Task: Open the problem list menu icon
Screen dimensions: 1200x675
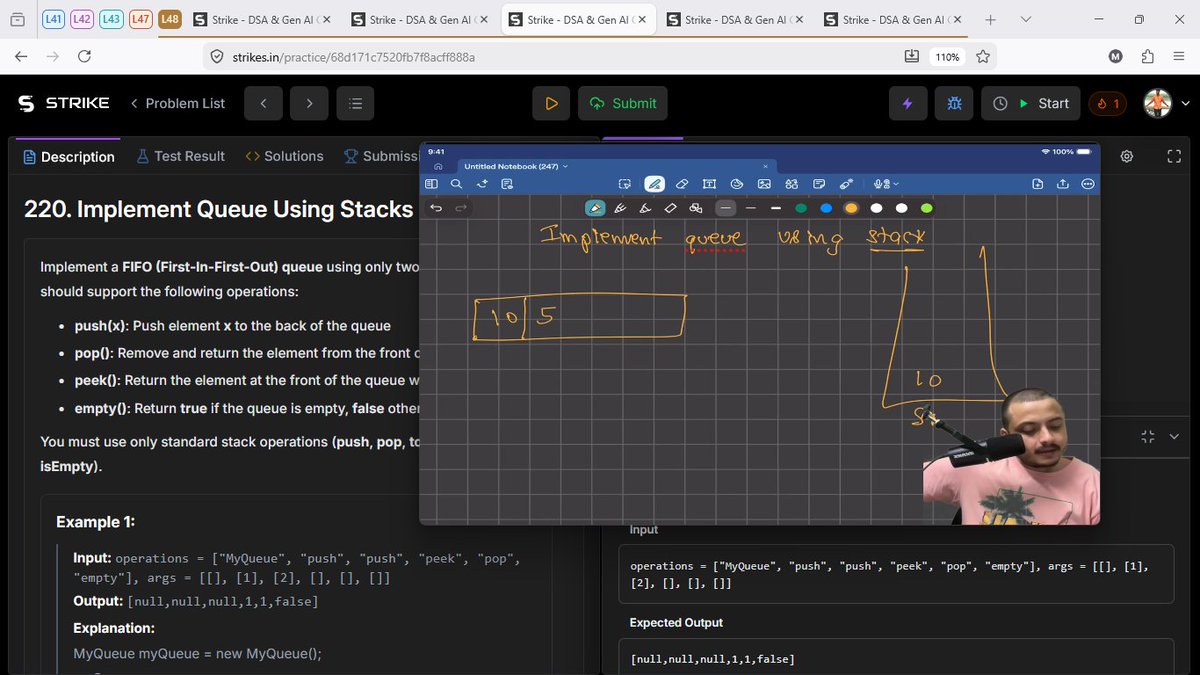Action: click(355, 103)
